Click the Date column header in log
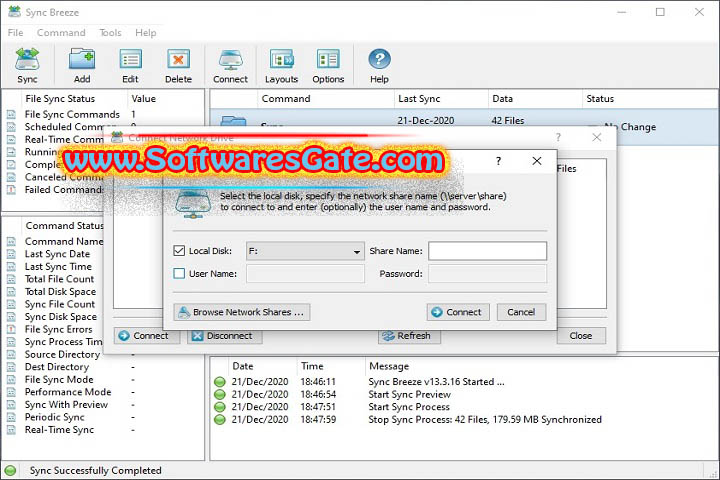The image size is (720, 480). click(x=263, y=366)
